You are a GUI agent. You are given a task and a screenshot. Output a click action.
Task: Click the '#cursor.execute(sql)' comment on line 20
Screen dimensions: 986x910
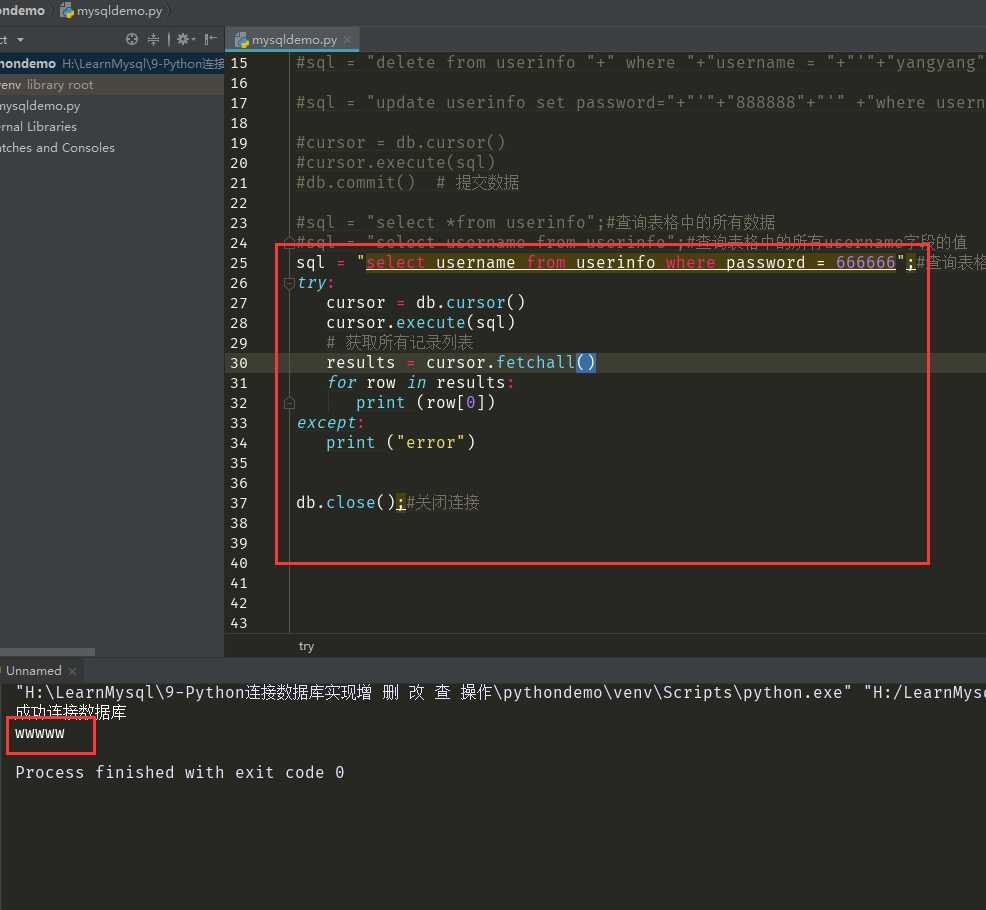pos(396,162)
